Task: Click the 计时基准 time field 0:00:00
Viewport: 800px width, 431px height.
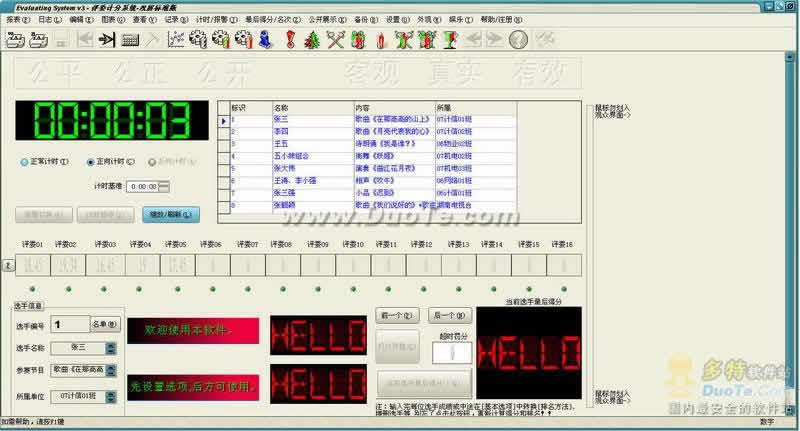Action: pyautogui.click(x=143, y=187)
